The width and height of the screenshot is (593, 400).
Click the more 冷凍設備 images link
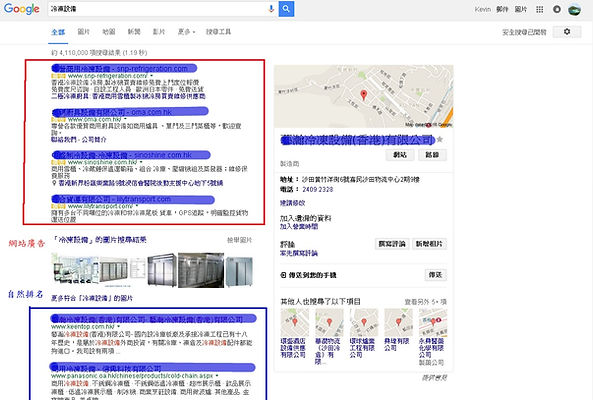pyautogui.click(x=92, y=298)
